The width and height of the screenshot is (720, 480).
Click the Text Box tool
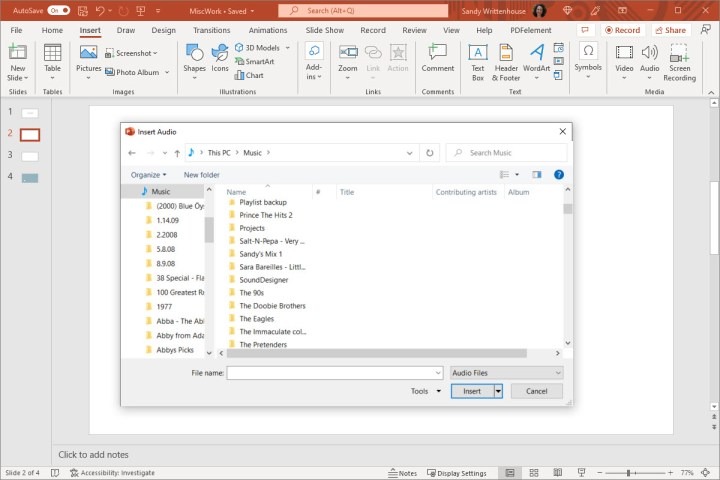478,62
